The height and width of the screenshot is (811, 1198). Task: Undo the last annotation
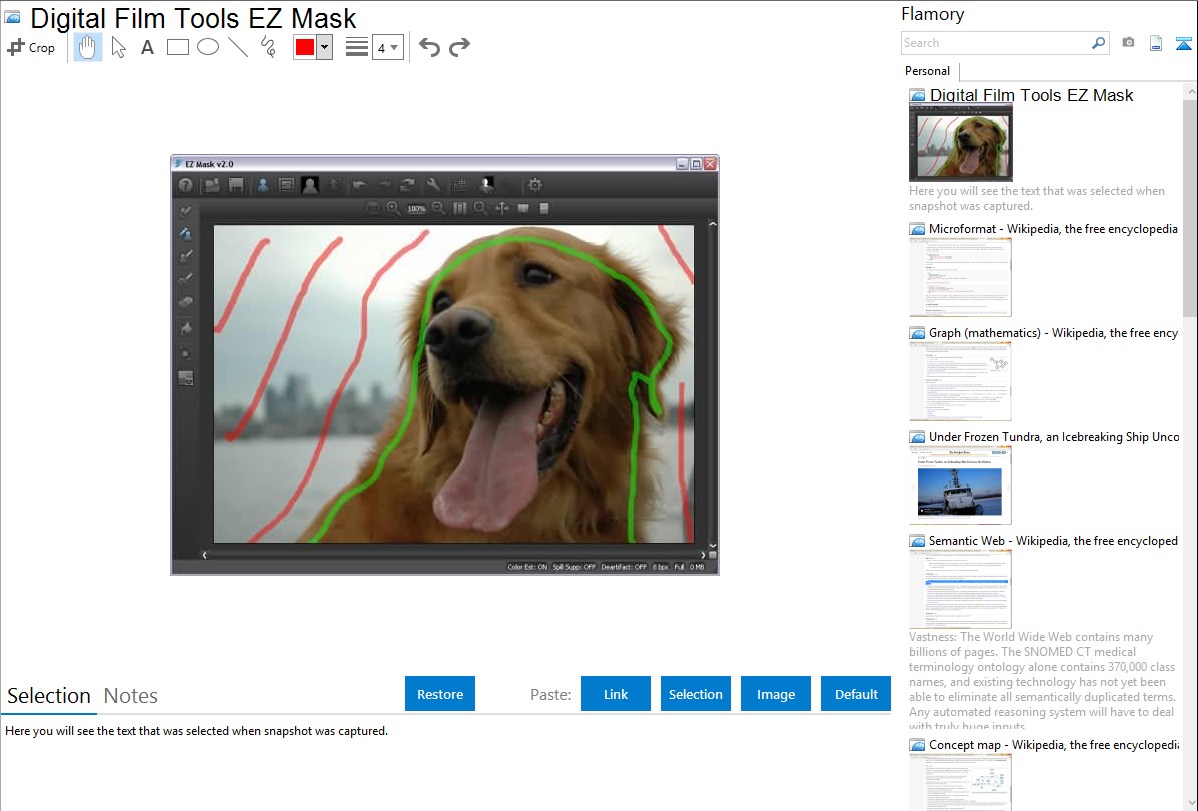429,47
